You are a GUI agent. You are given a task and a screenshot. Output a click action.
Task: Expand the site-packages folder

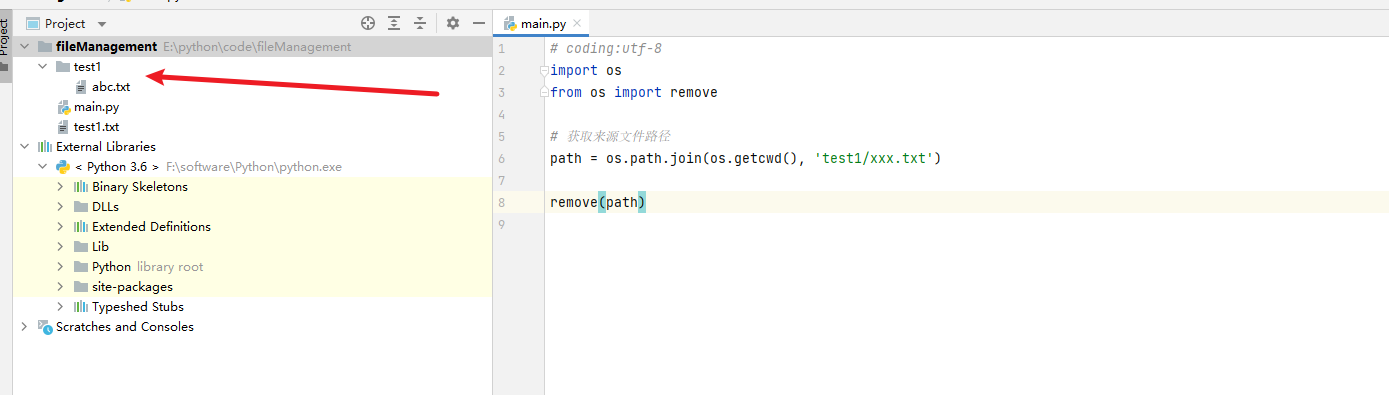click(x=60, y=287)
